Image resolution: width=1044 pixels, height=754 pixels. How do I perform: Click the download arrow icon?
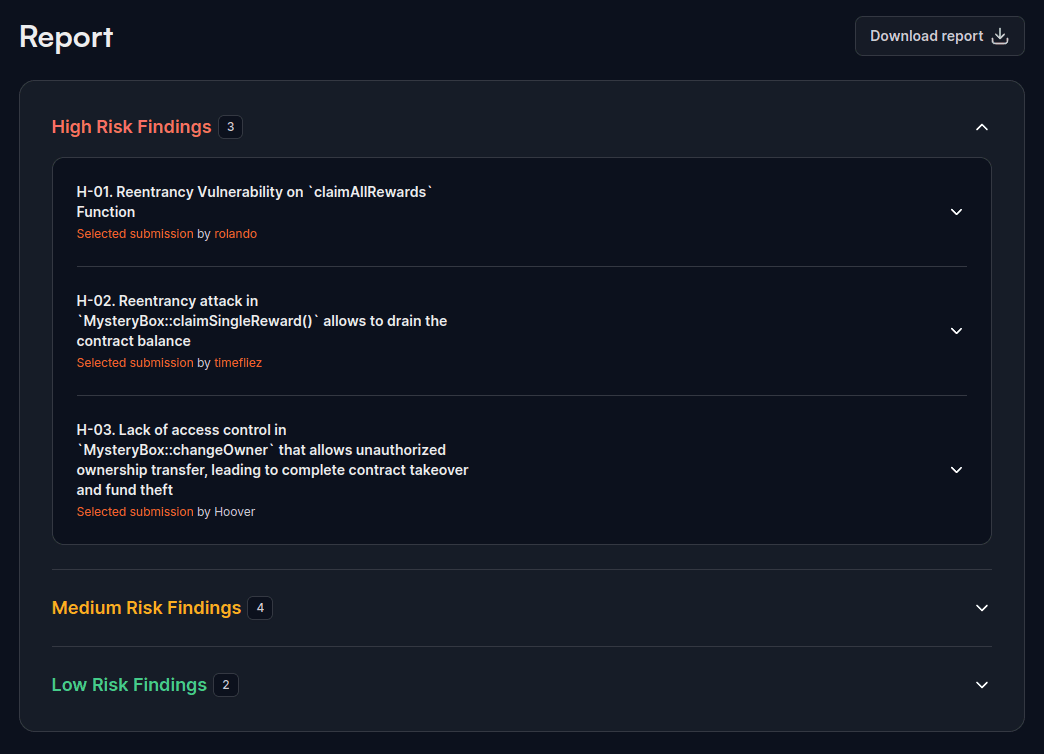click(1000, 36)
